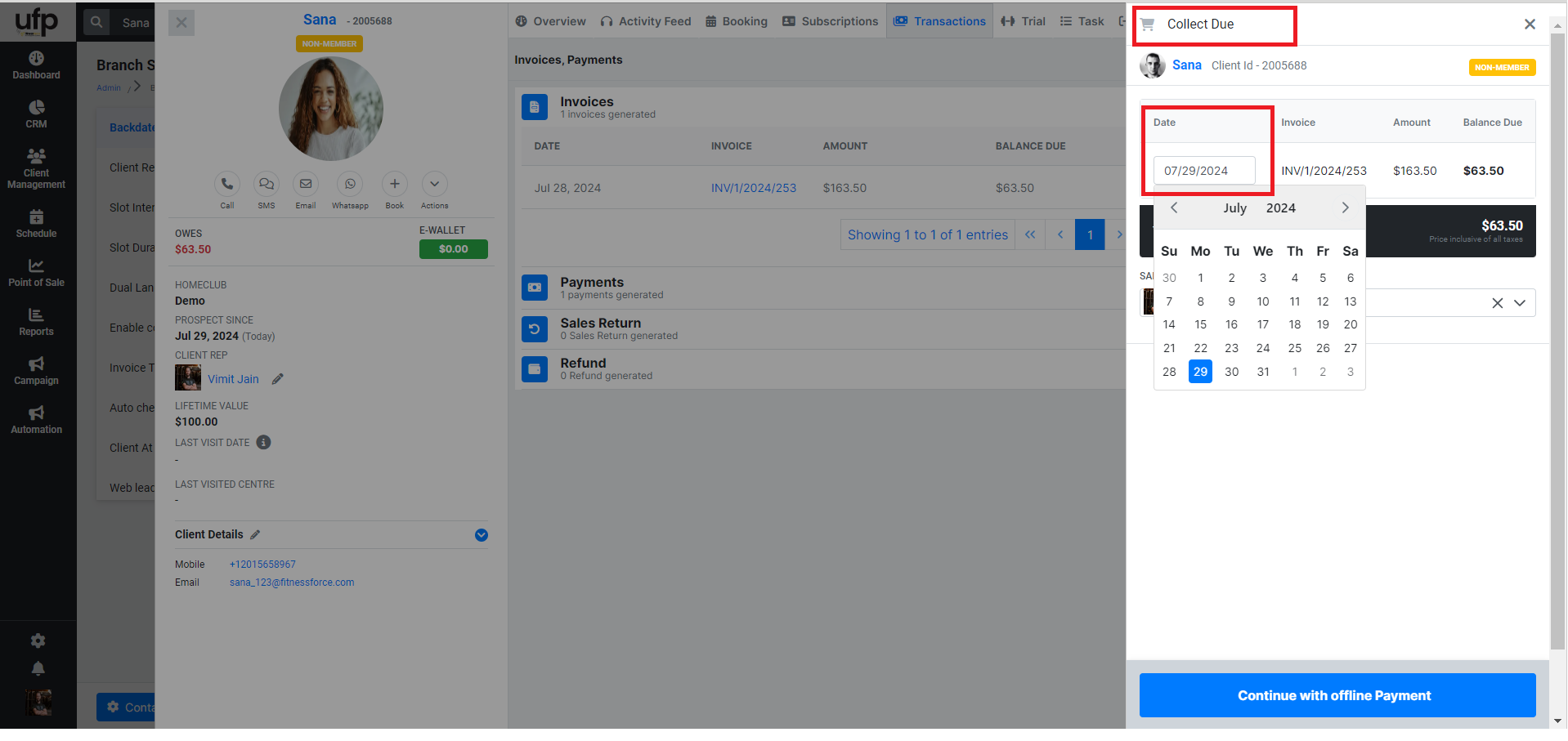Viewport: 1568px width, 741px height.
Task: Open the CRM section icon
Action: (36, 114)
